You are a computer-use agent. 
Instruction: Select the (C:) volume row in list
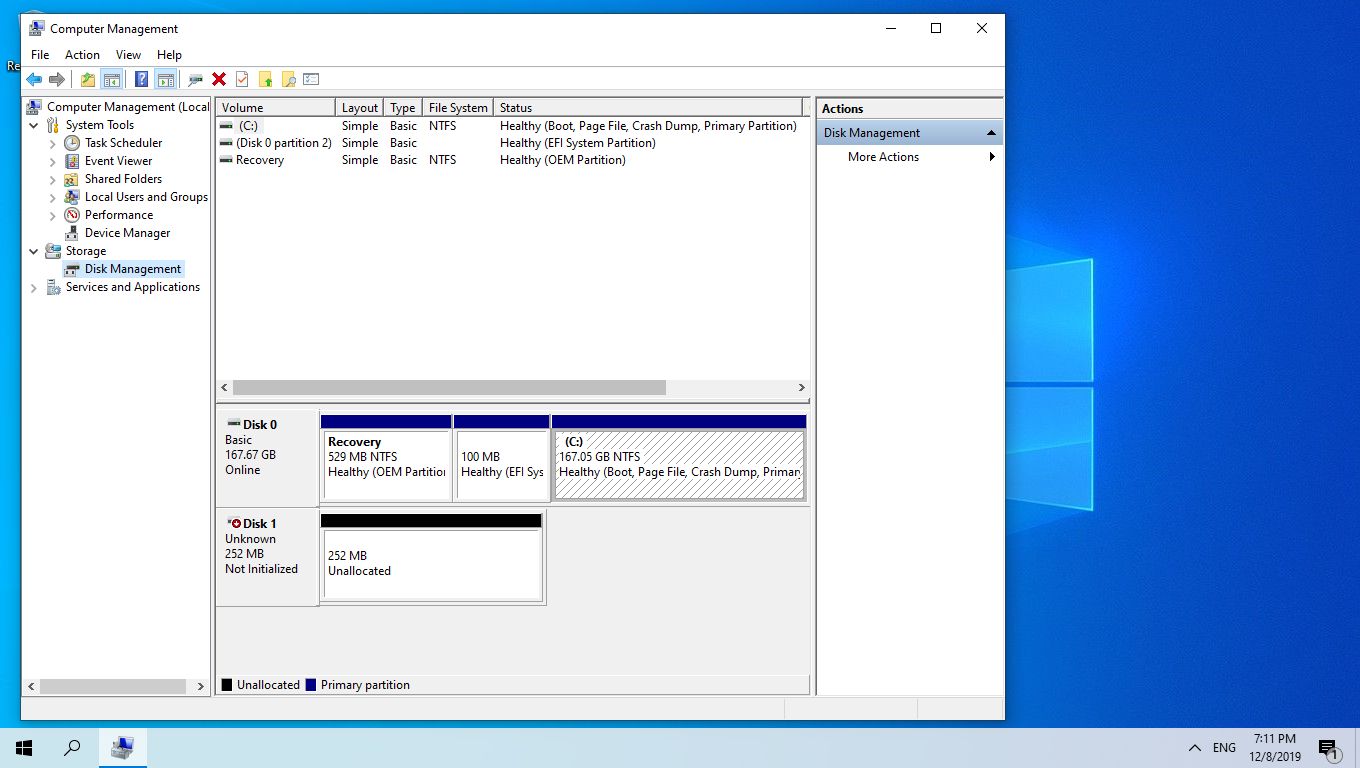(511, 126)
